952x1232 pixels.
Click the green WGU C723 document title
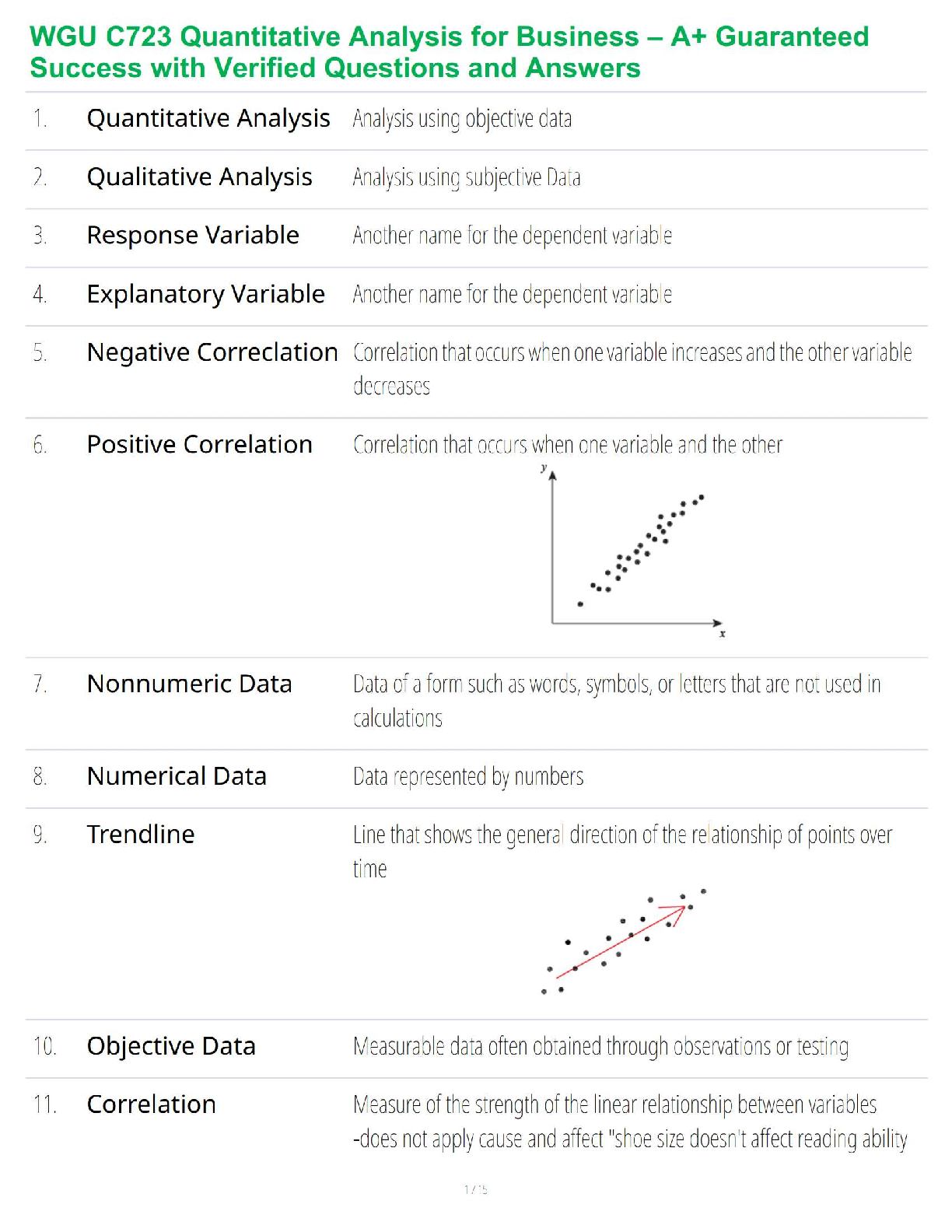(x=449, y=52)
